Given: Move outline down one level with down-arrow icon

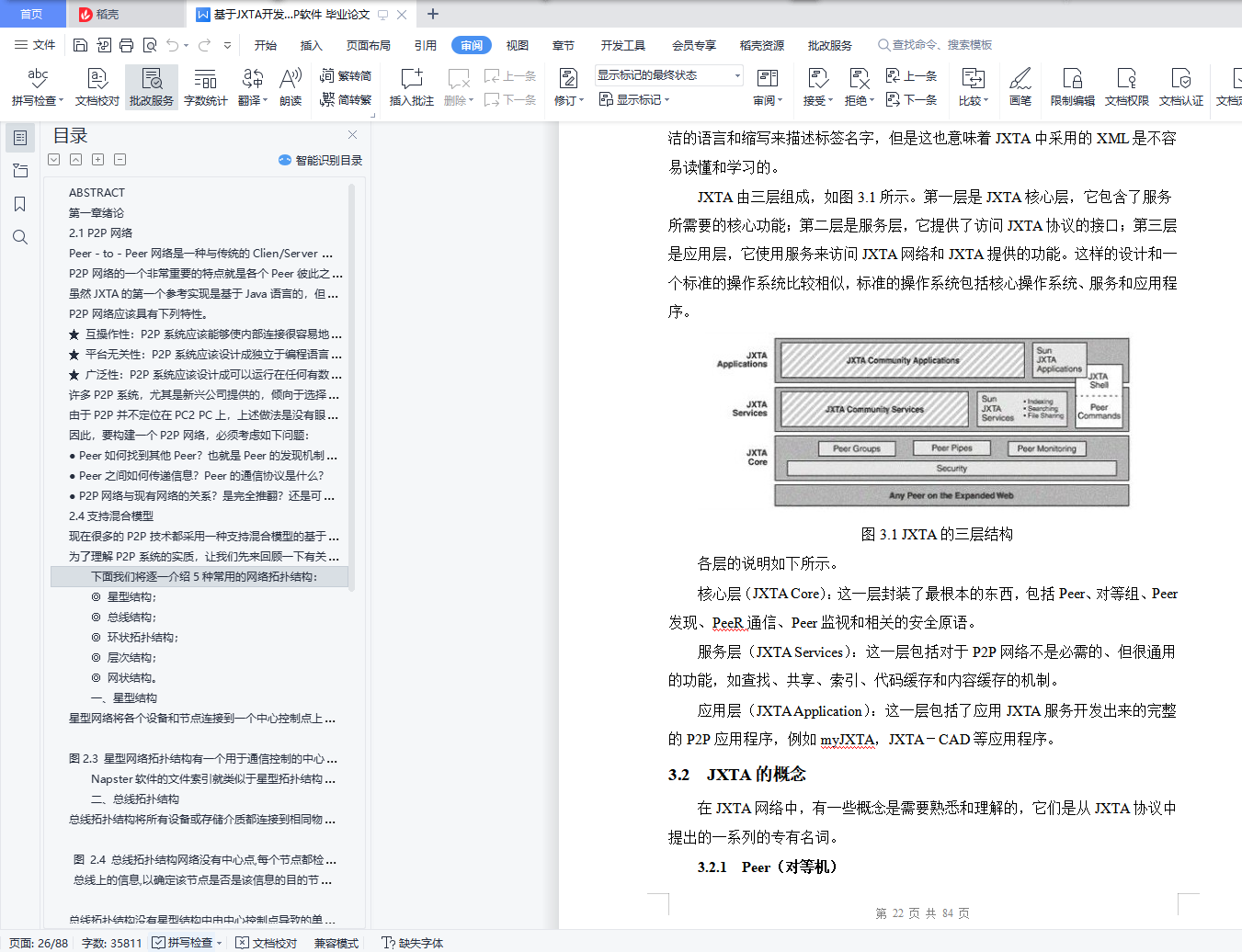Looking at the screenshot, I should [x=54, y=160].
